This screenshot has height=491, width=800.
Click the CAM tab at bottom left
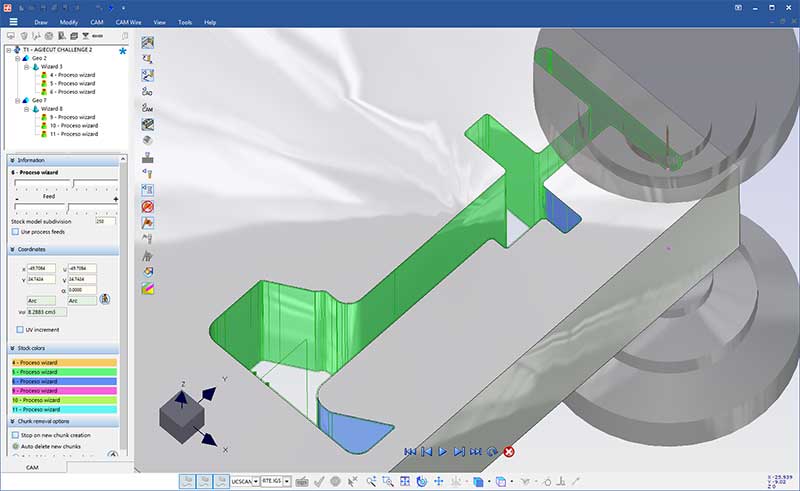[32, 467]
